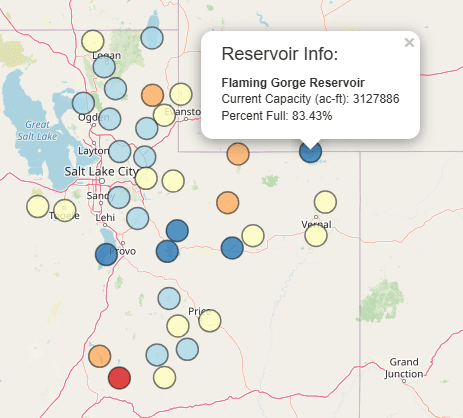Click the 'Percent Full: 83.43%' line

coord(277,116)
